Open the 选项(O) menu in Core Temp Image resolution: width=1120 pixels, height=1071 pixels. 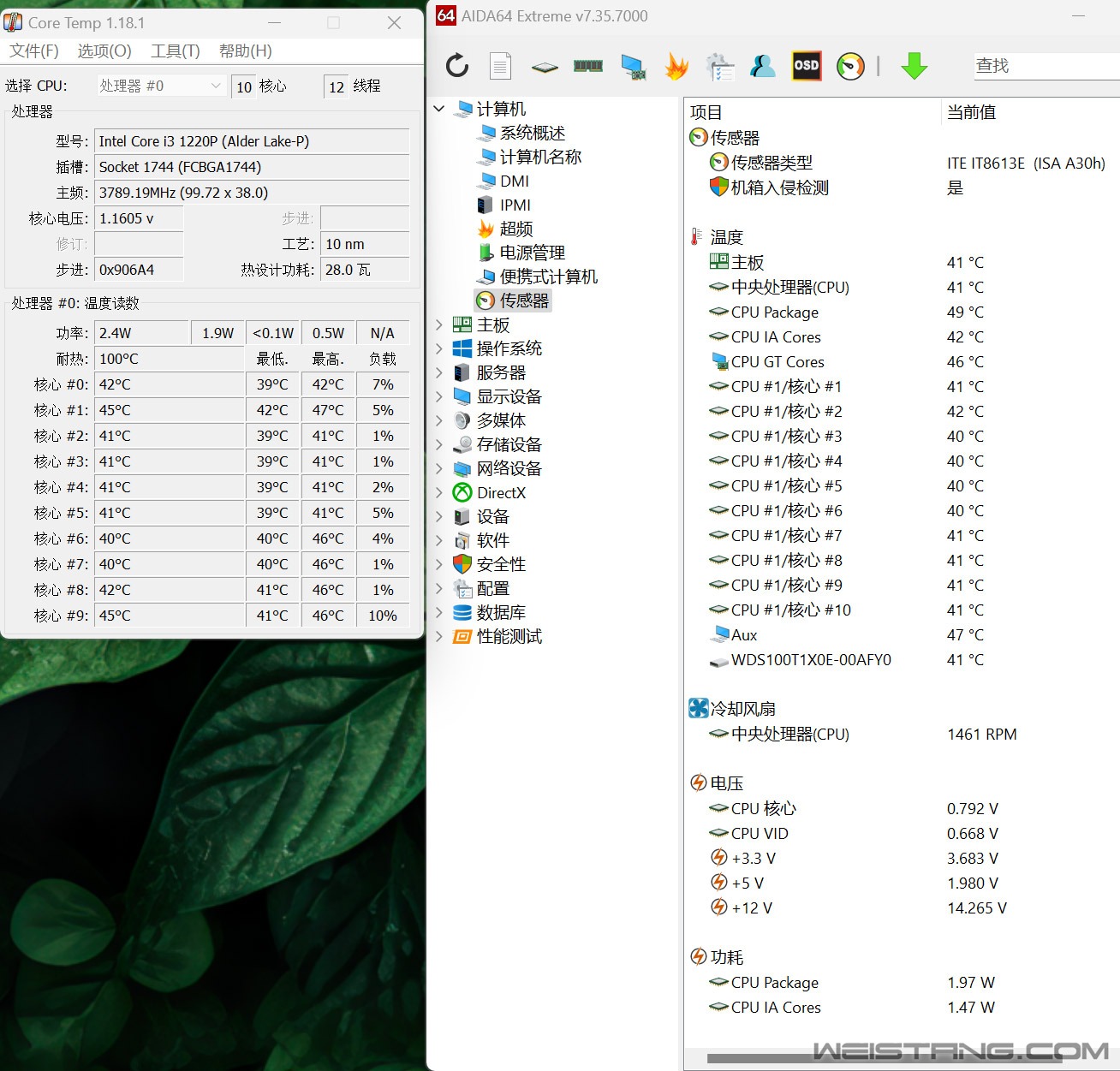(104, 51)
